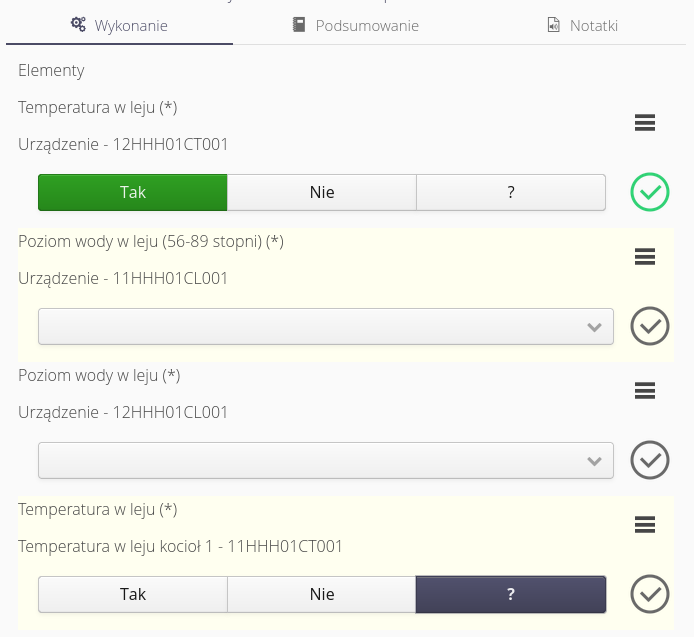Open hamburger menu for Urządzenie 12HHH01CL001
Image resolution: width=694 pixels, height=637 pixels.
click(645, 391)
